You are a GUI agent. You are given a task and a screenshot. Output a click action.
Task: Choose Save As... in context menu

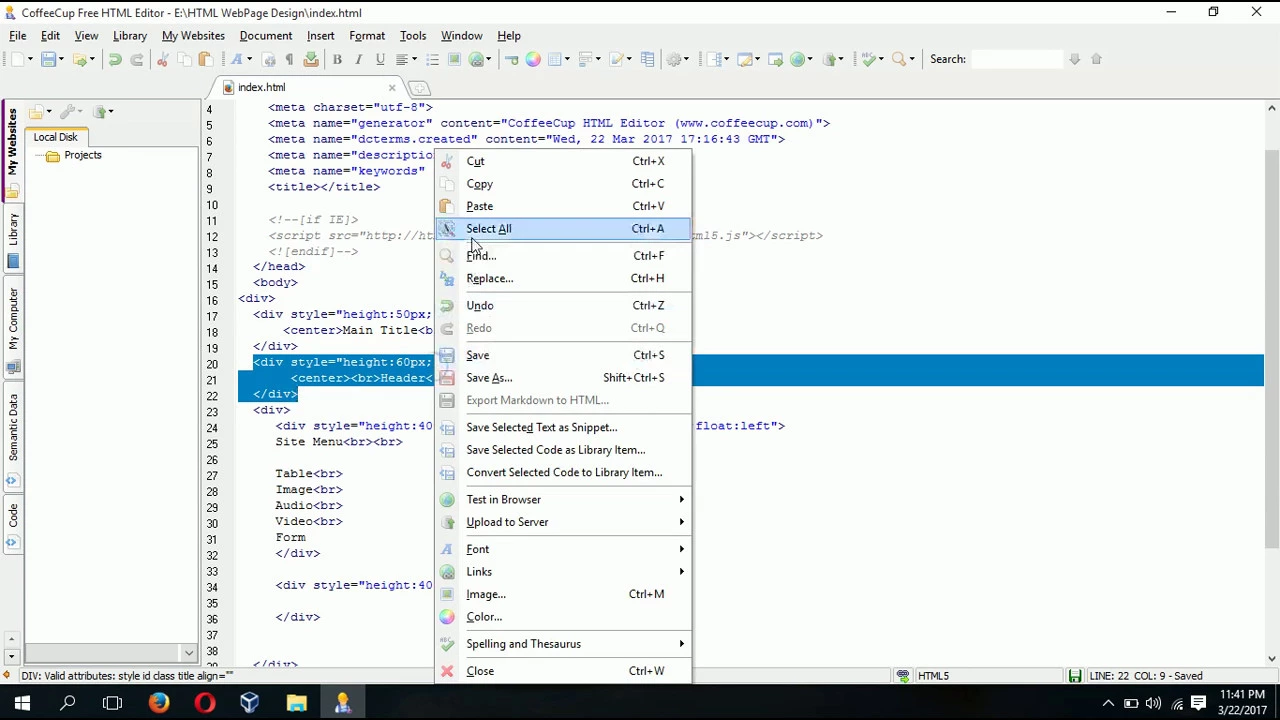(563, 378)
